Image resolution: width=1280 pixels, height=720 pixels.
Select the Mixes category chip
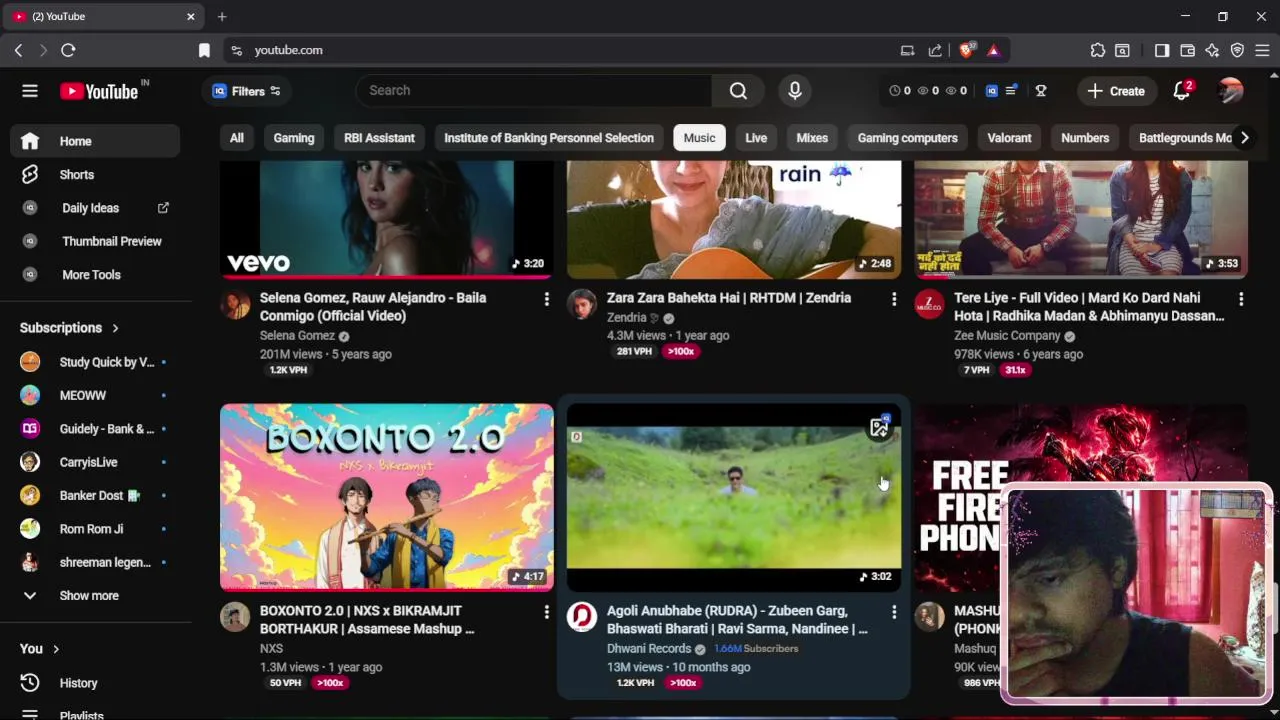pyautogui.click(x=812, y=138)
